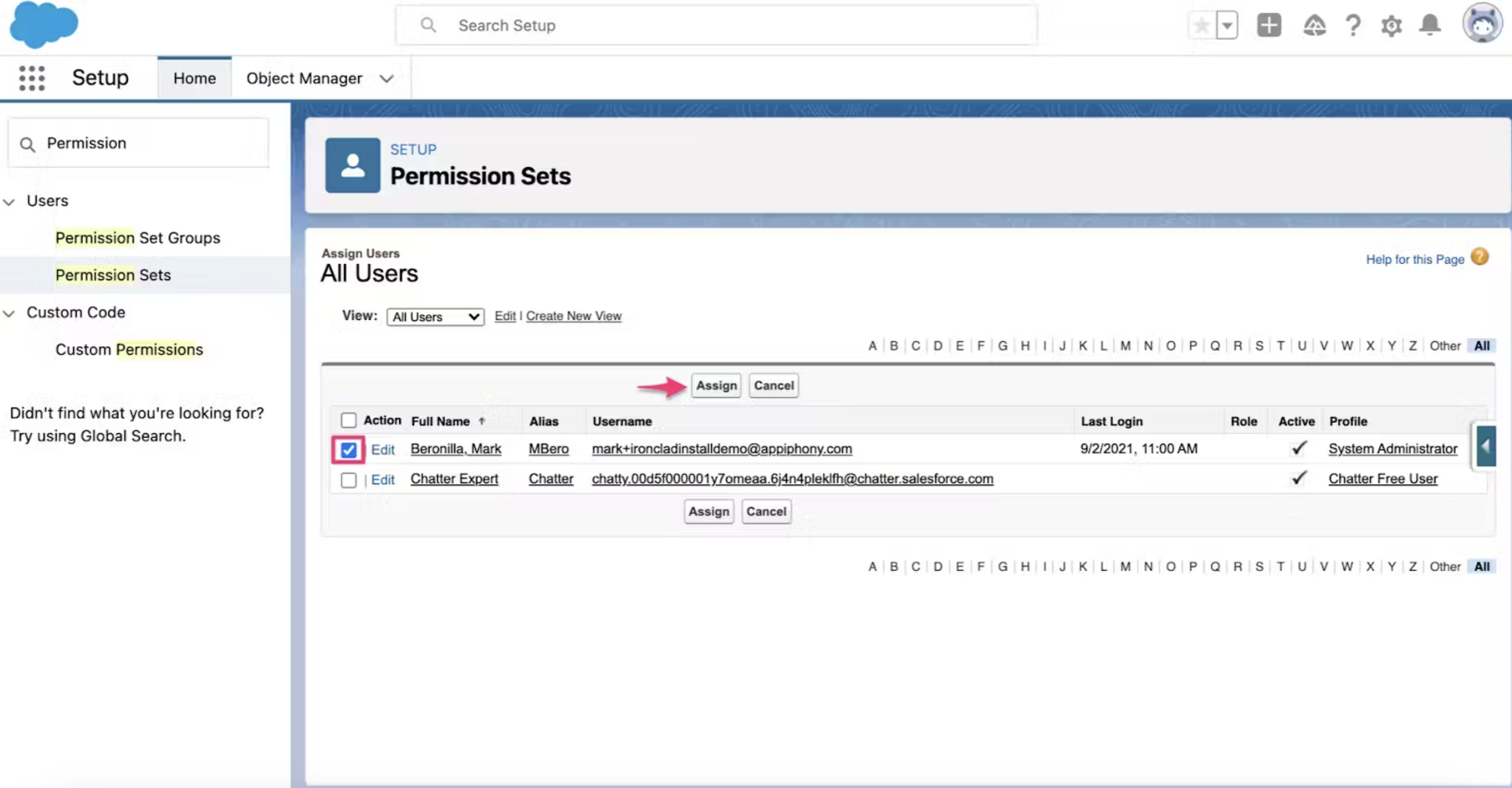Filter by letter M in top index
This screenshot has width=1512, height=788.
pyautogui.click(x=1125, y=346)
